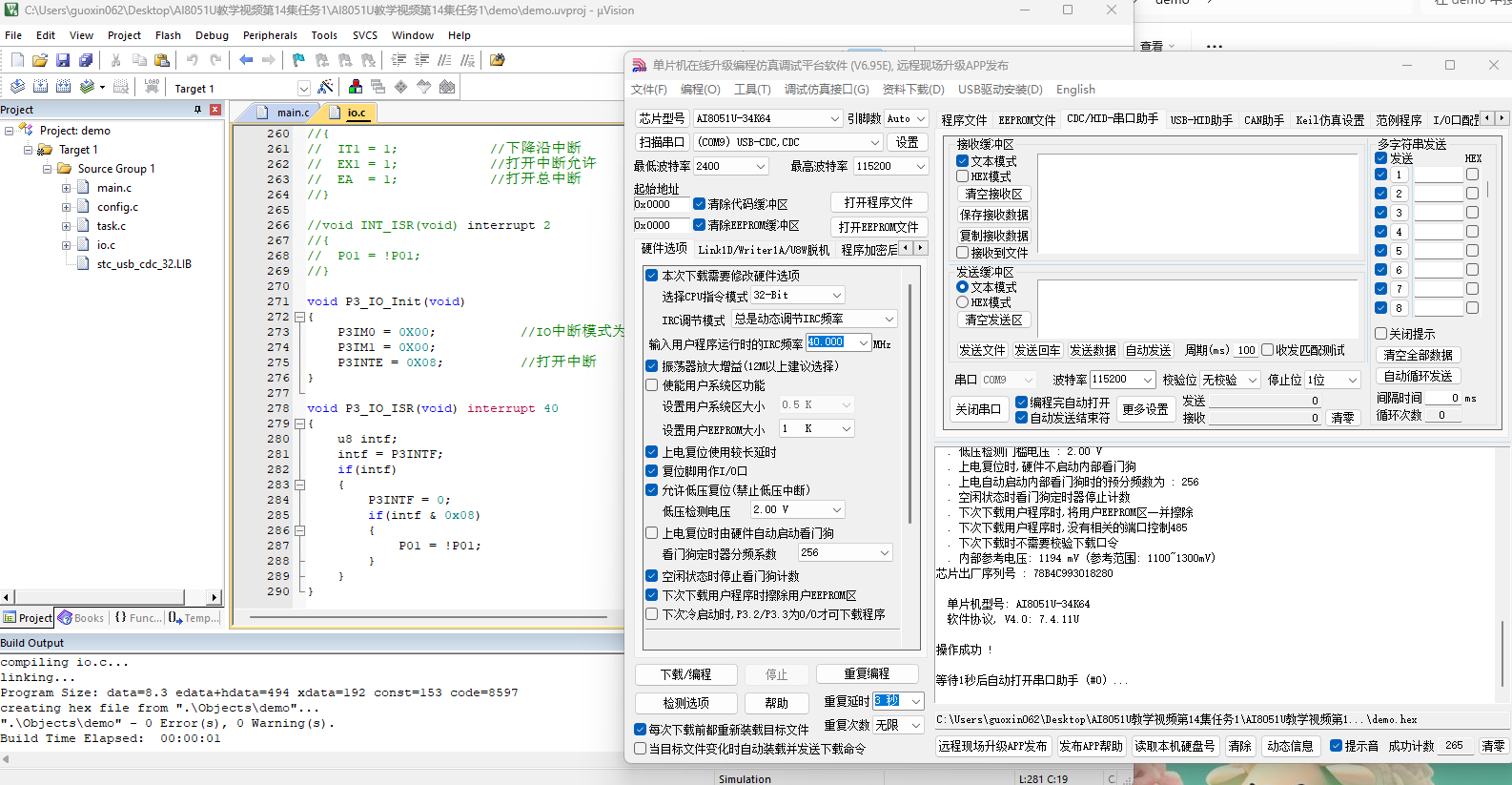The height and width of the screenshot is (785, 1512).
Task: Click the Rebuild all target files icon
Action: coord(63,87)
